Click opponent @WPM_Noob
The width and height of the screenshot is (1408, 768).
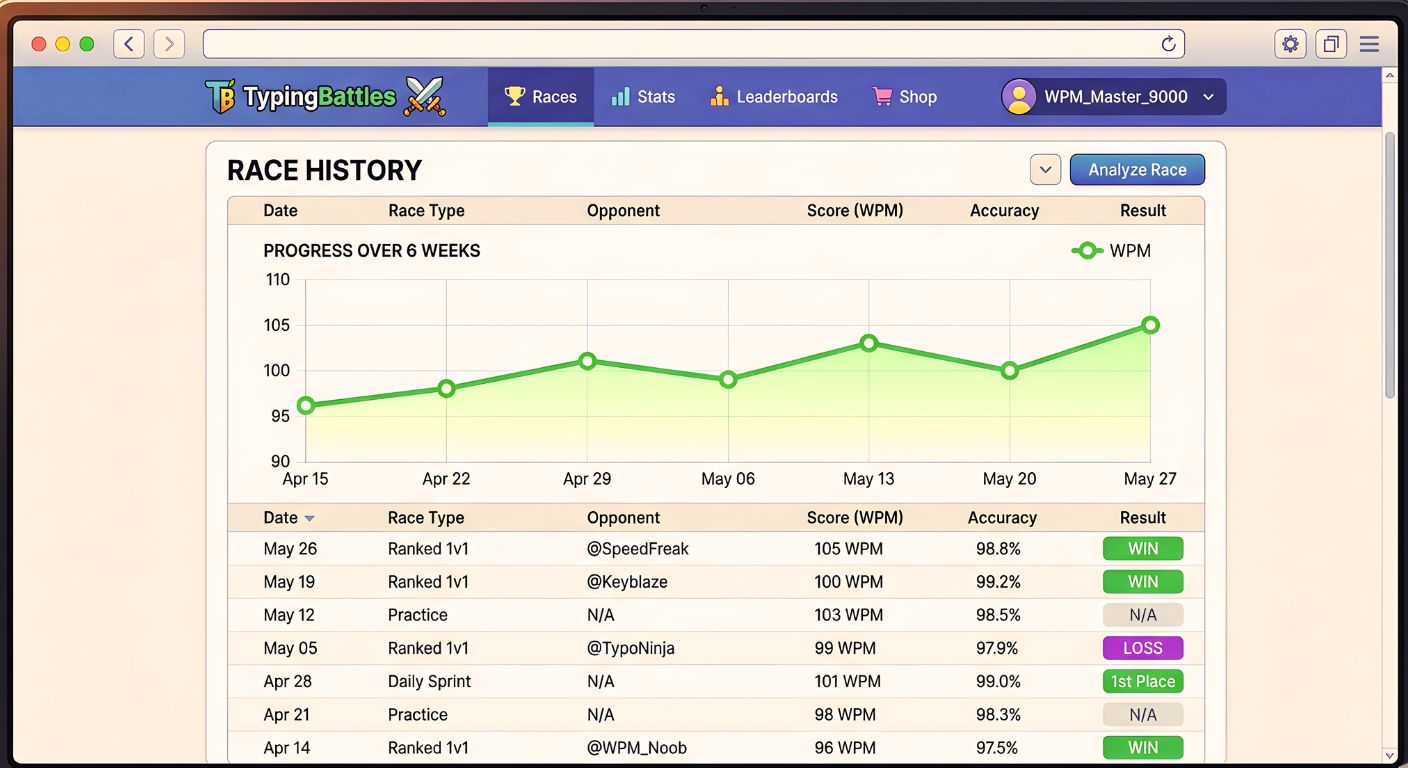click(637, 748)
